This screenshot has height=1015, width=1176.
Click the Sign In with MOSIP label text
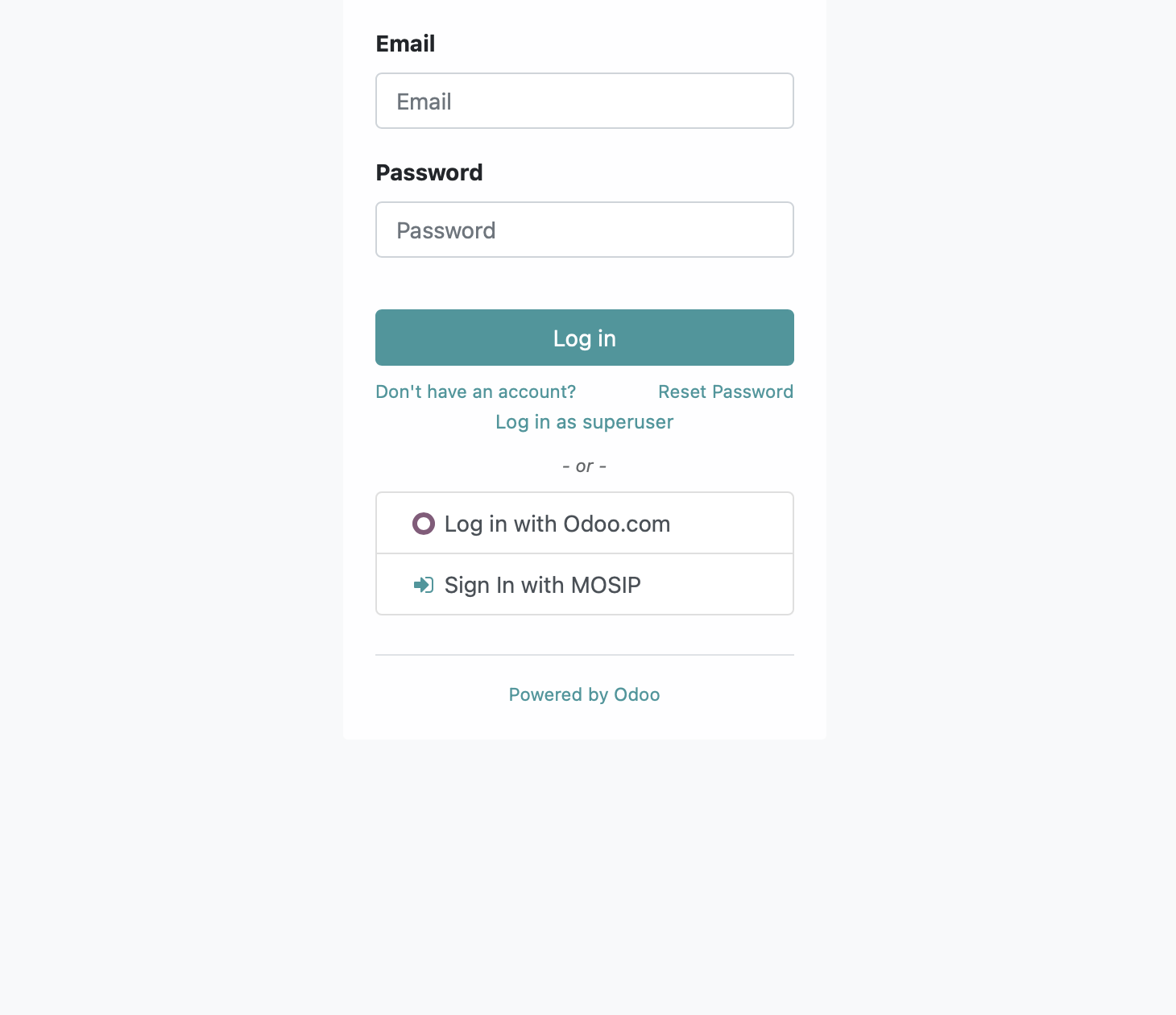542,585
